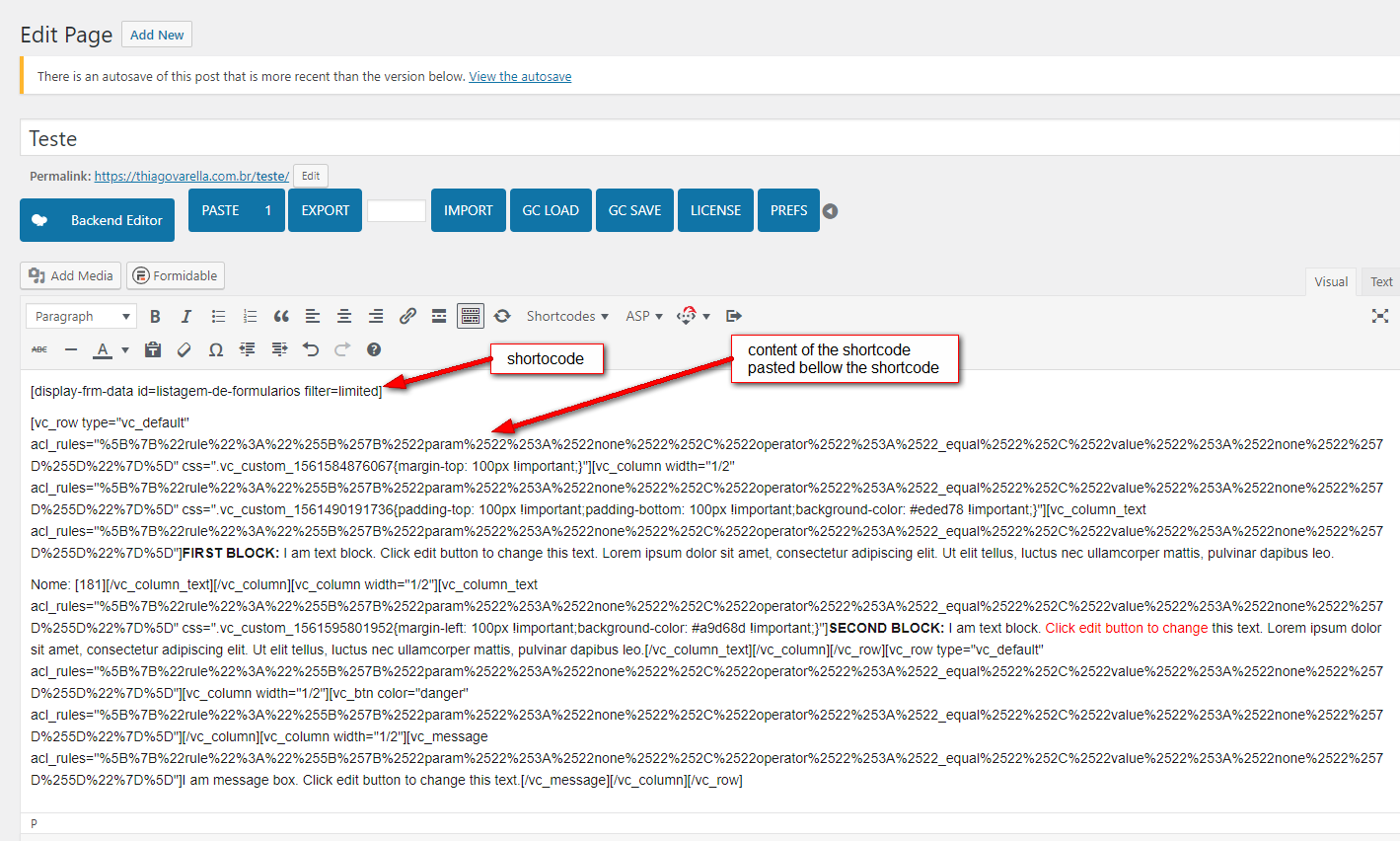Open the thiagovarella.com.br/teste permalink
The height and width of the screenshot is (841, 1400).
[x=191, y=176]
